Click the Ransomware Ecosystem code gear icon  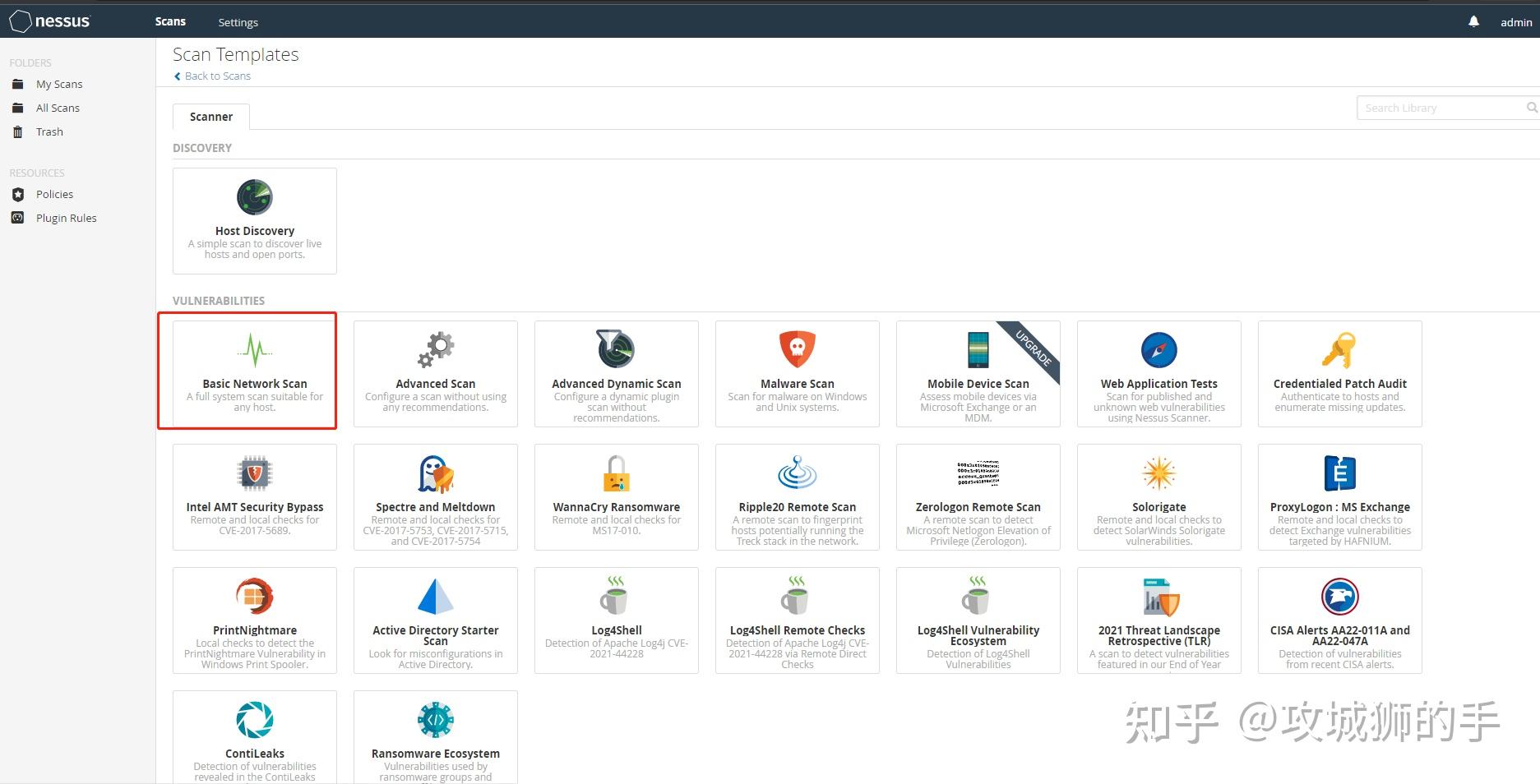(436, 720)
